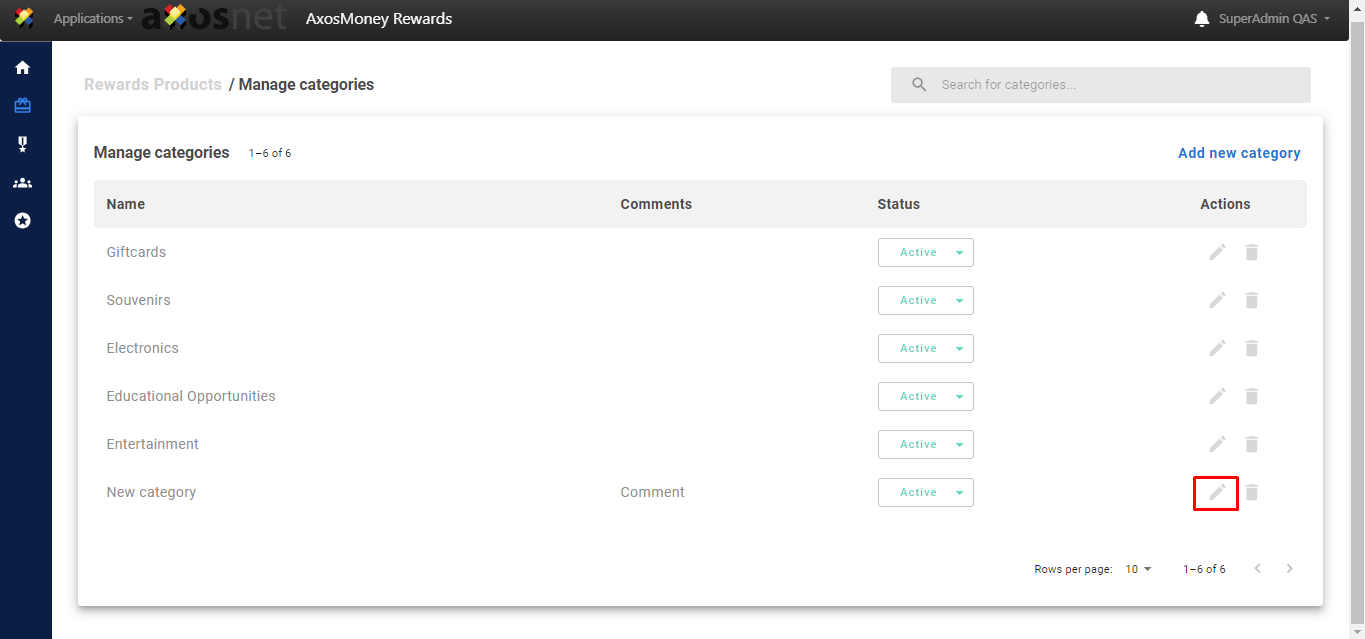The width and height of the screenshot is (1365, 639).
Task: Open the Applications menu
Action: pos(93,19)
